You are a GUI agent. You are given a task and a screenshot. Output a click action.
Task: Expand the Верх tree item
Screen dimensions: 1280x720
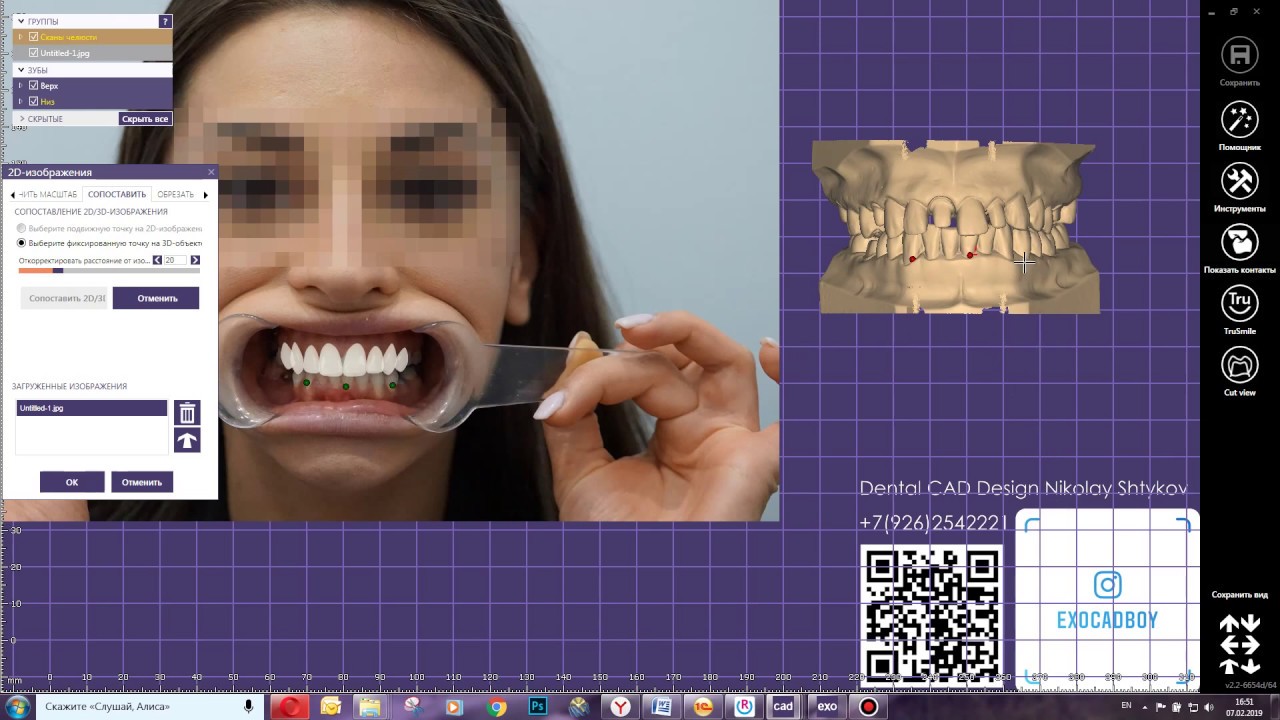point(20,86)
